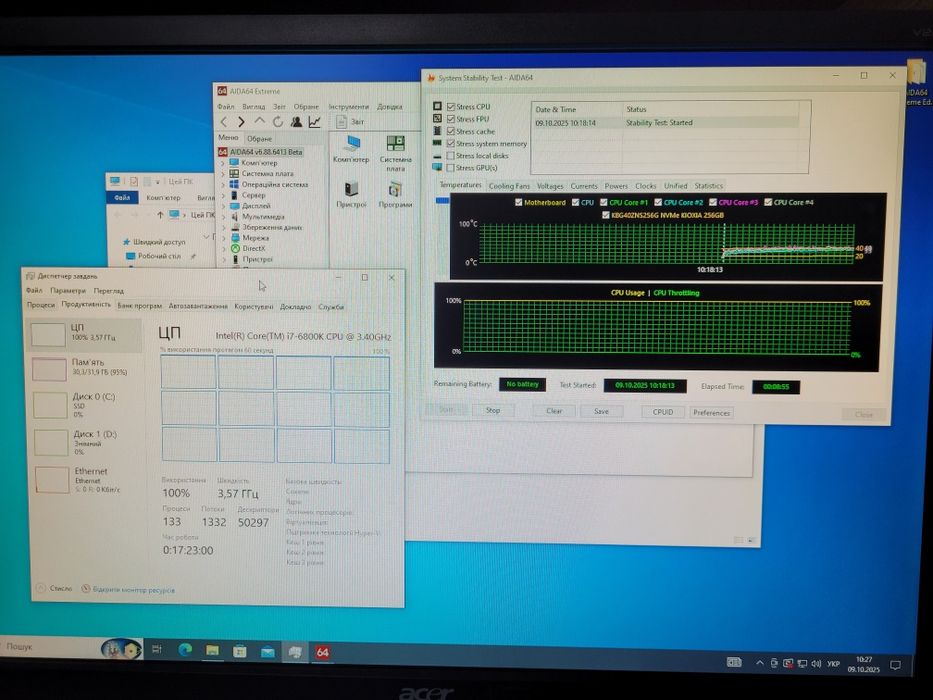The height and width of the screenshot is (700, 933).
Task: Click Stop button in Stability Test
Action: tap(493, 410)
